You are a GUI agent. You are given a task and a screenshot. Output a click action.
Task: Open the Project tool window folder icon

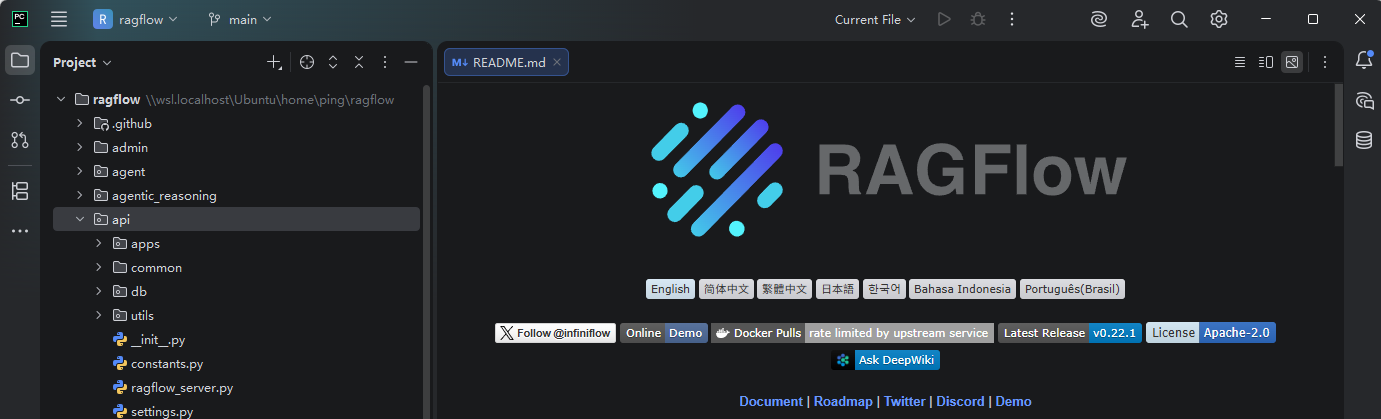click(20, 60)
